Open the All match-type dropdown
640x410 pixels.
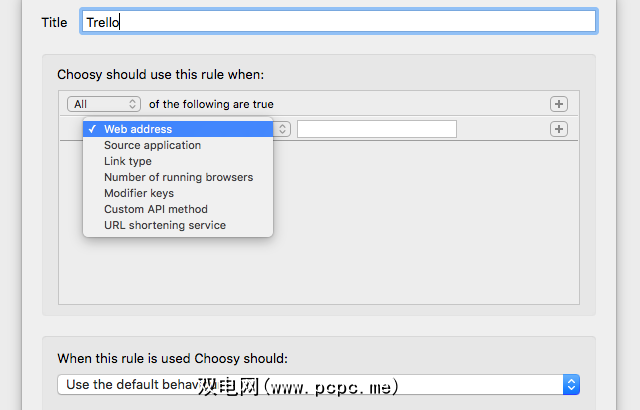click(103, 104)
